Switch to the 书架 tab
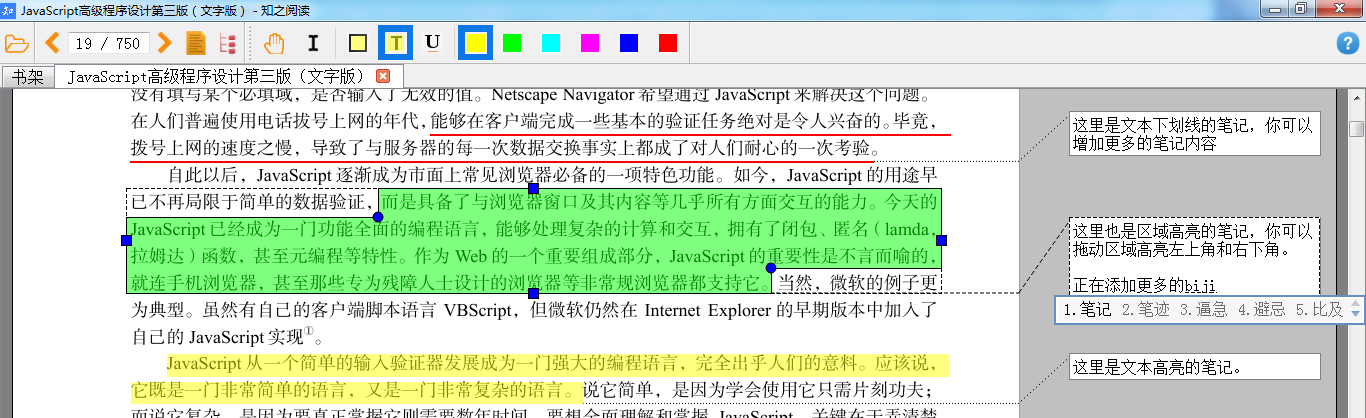1366x418 pixels. point(27,76)
